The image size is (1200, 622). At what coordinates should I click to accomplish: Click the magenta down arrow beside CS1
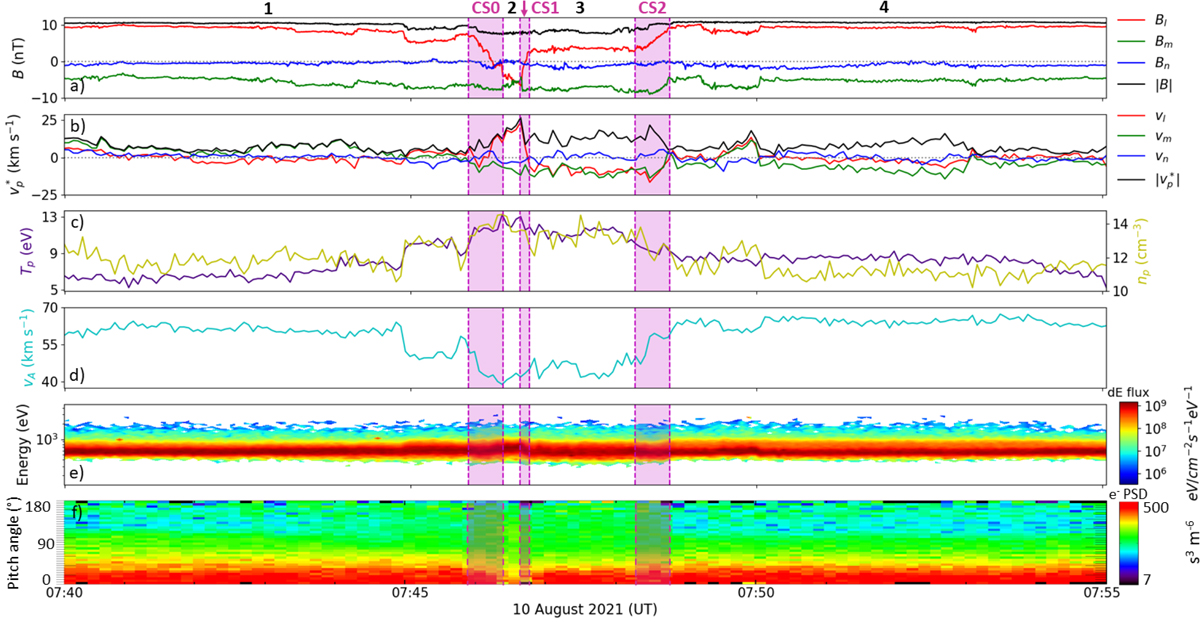(525, 9)
